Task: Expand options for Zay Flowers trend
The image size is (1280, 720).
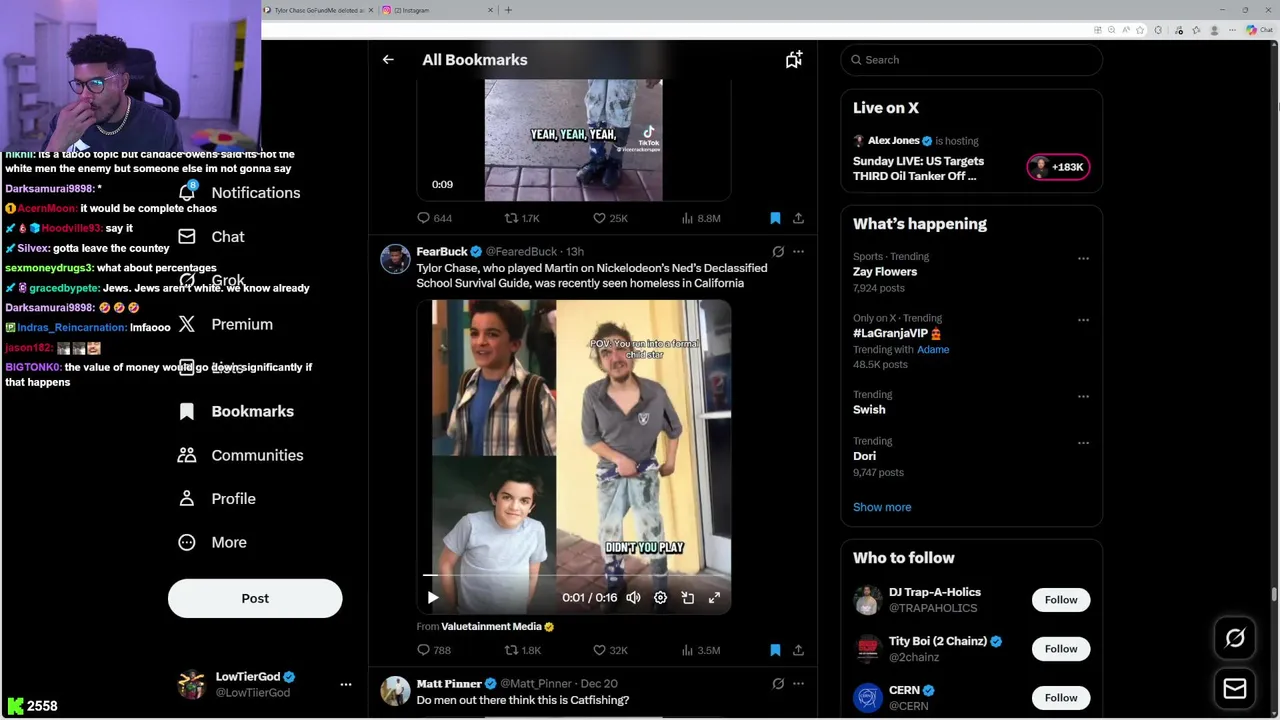Action: click(1083, 259)
